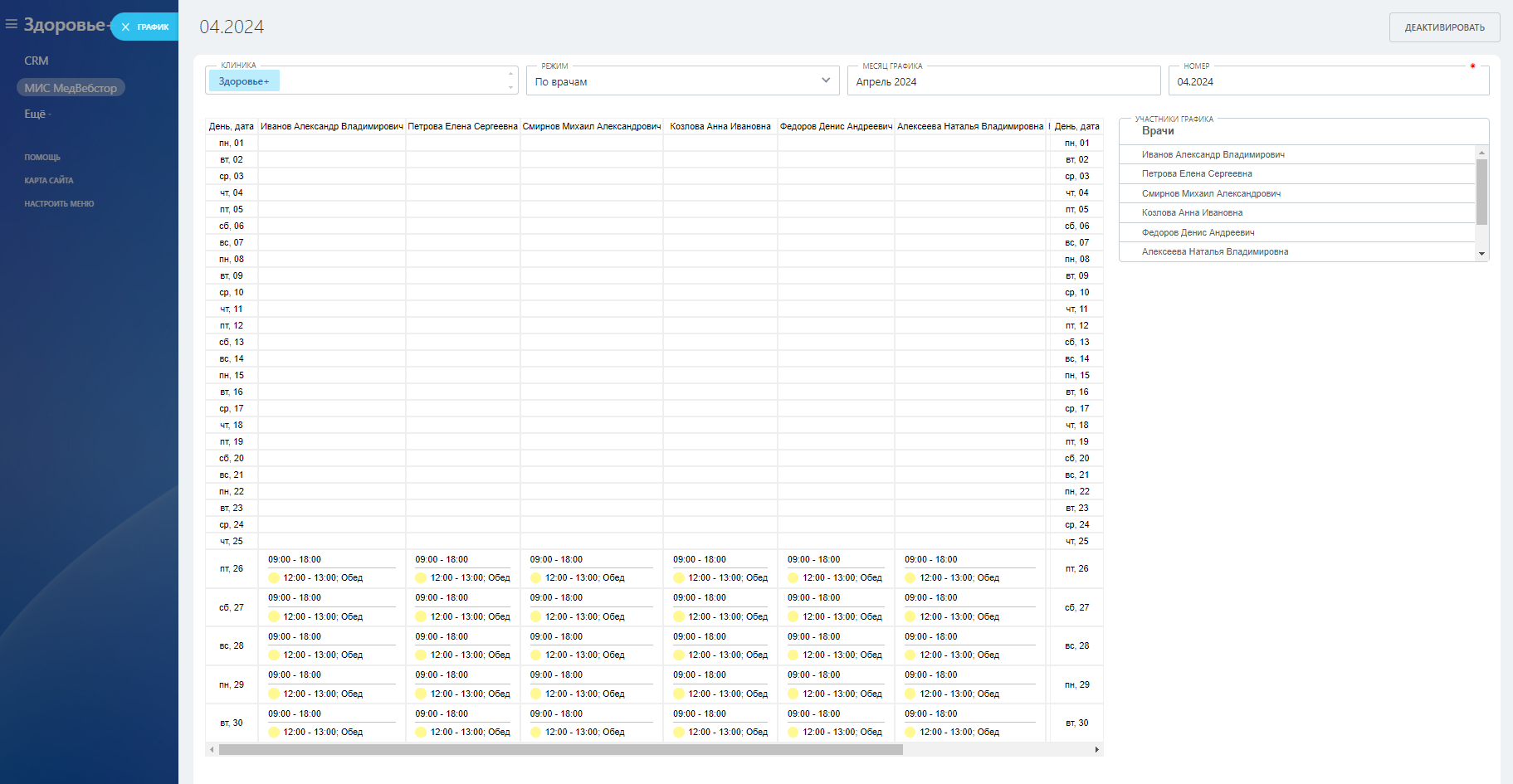This screenshot has height=784, width=1513.
Task: Click the horizontal schedule scrollbar thumb
Action: point(560,750)
